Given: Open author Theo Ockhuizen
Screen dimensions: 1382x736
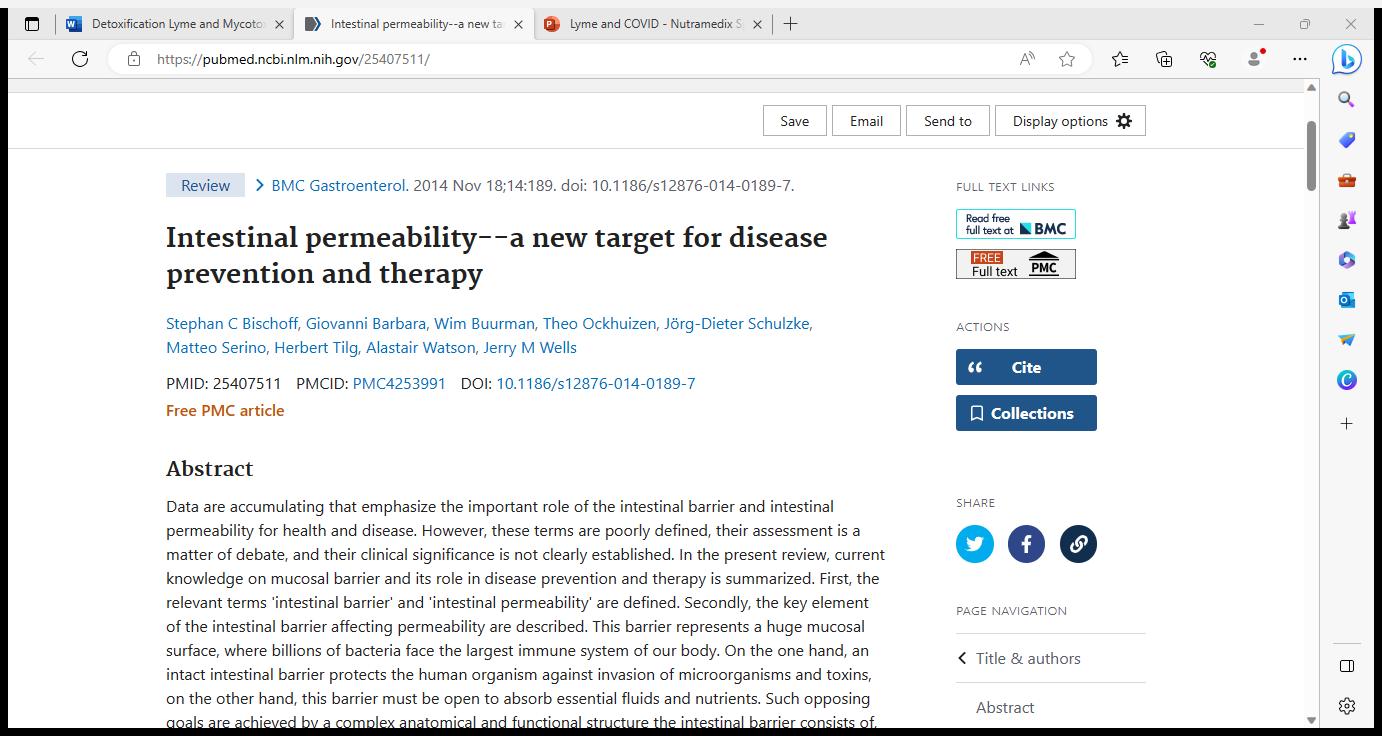Looking at the screenshot, I should point(599,323).
